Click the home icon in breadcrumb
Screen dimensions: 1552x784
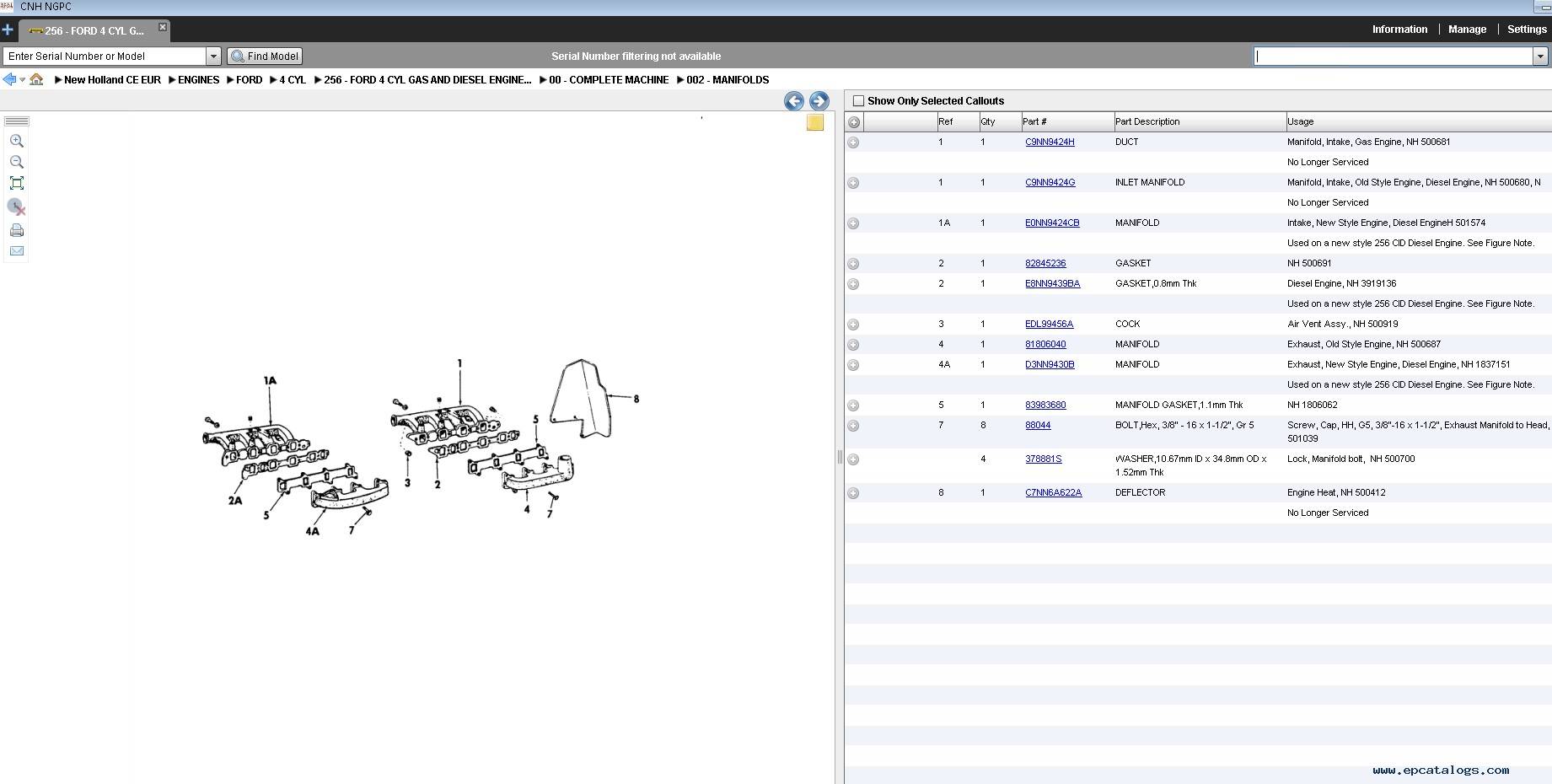coord(36,79)
